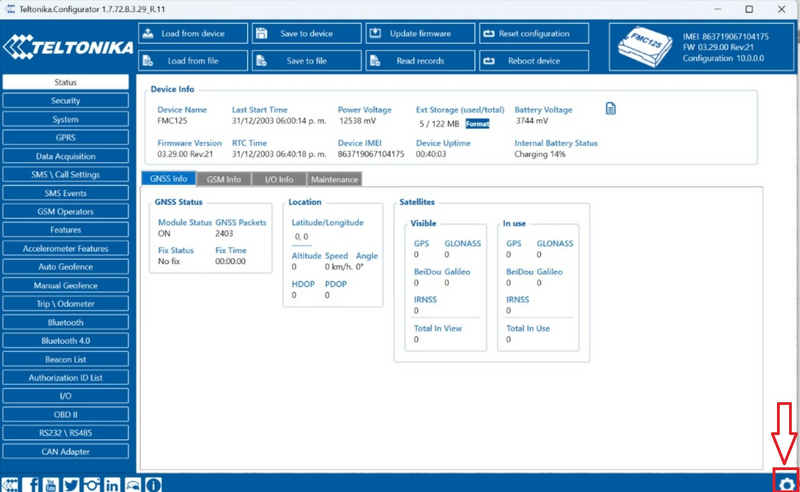Open the YouTube icon in the footer

[51, 484]
